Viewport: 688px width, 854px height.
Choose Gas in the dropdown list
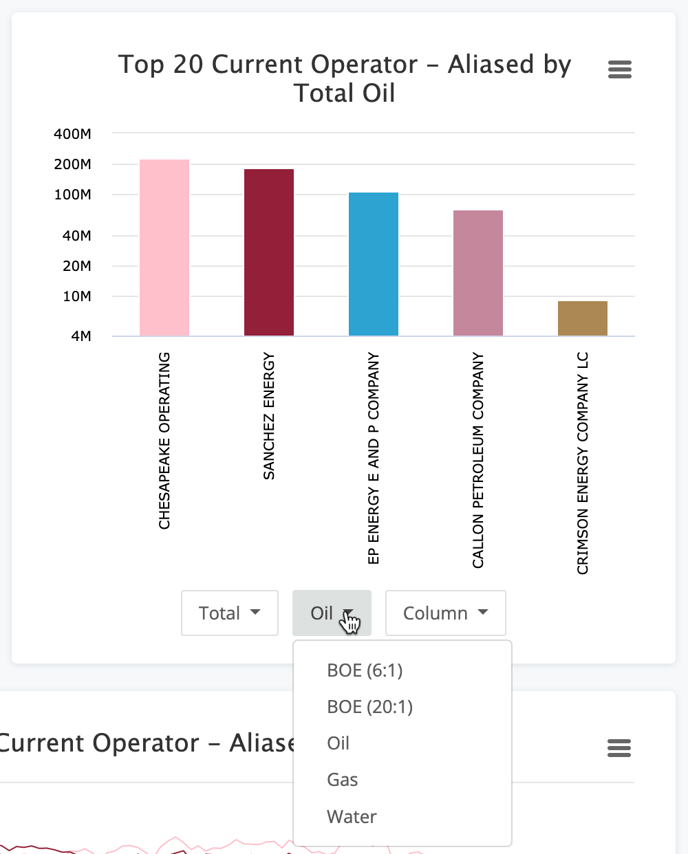pos(342,779)
